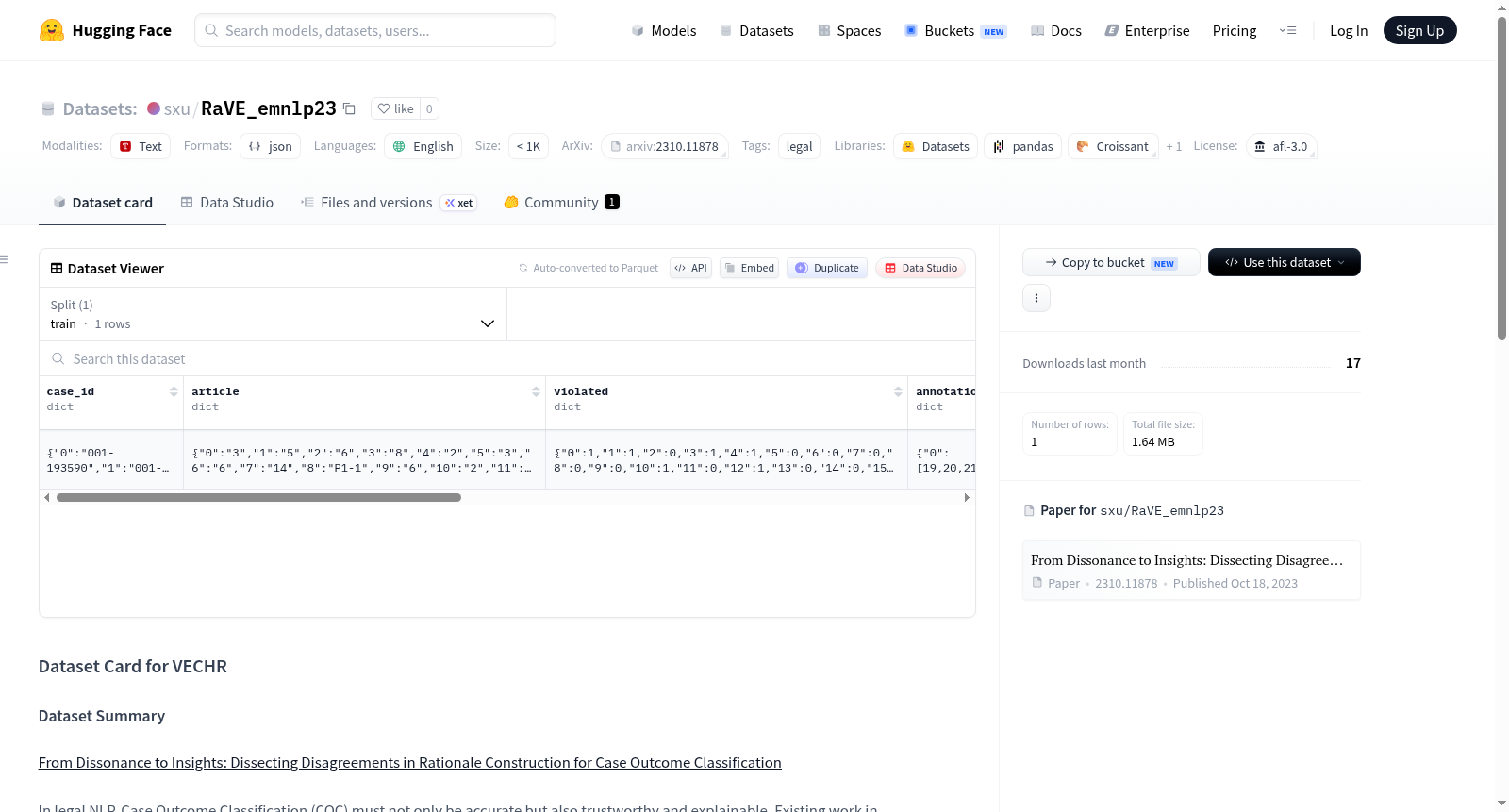Viewport: 1509px width, 812px height.
Task: Click the <1K size tag
Action: point(528,146)
